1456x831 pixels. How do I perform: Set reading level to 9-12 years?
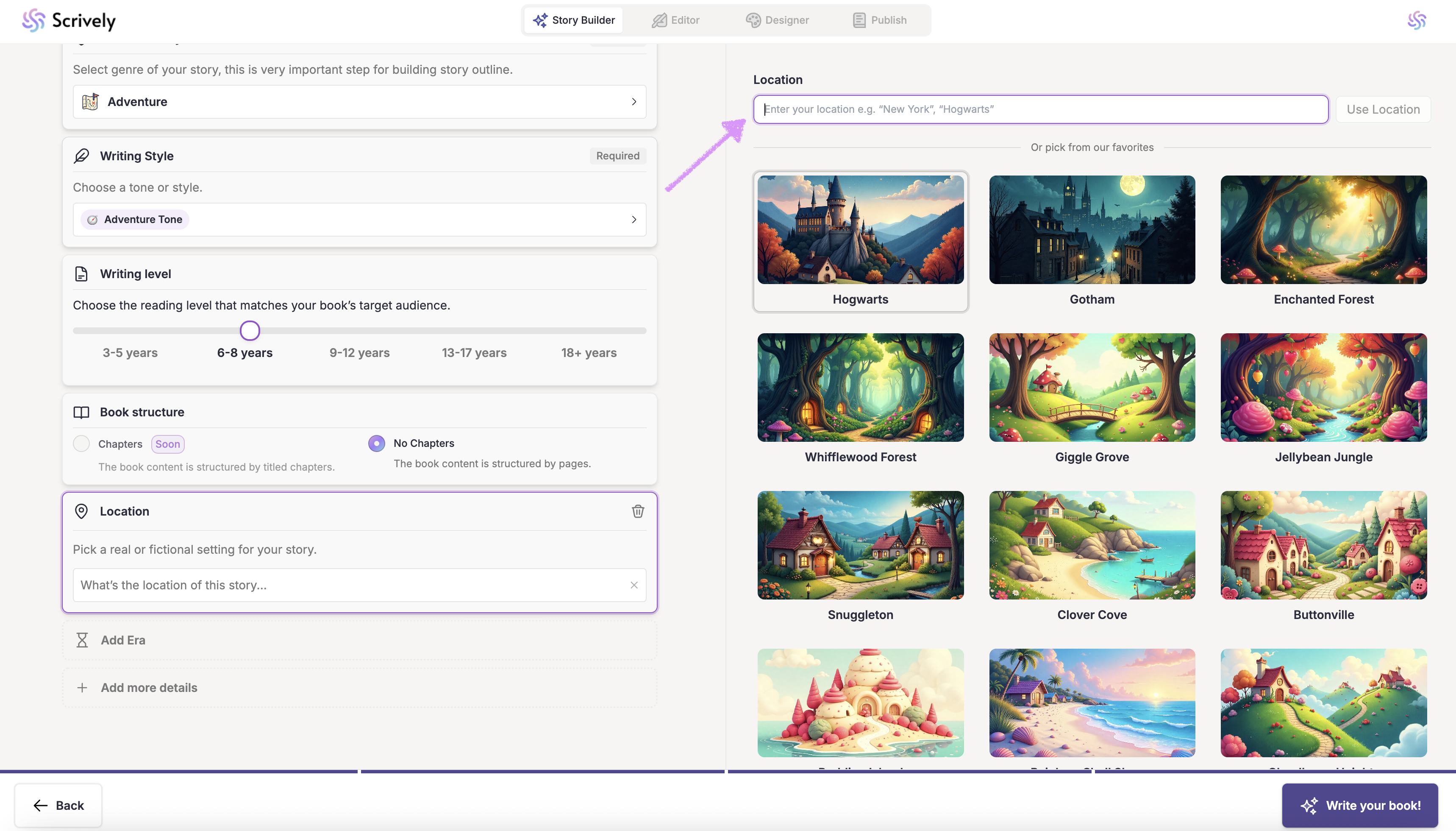click(x=359, y=353)
